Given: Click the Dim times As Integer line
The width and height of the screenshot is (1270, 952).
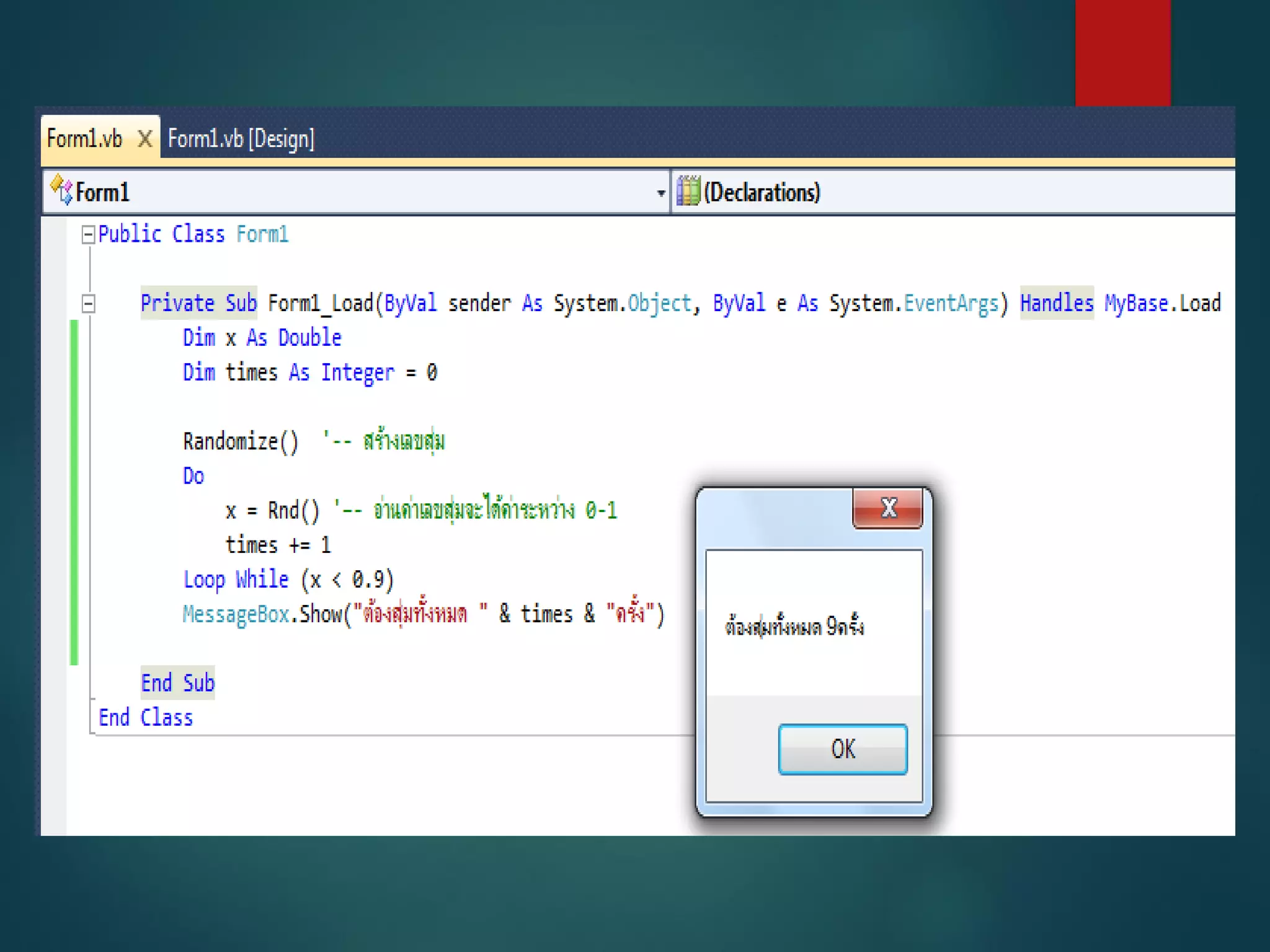Looking at the screenshot, I should pyautogui.click(x=309, y=372).
